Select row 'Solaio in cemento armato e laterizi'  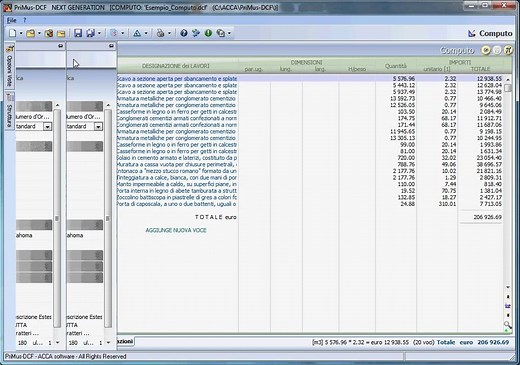tap(310, 158)
